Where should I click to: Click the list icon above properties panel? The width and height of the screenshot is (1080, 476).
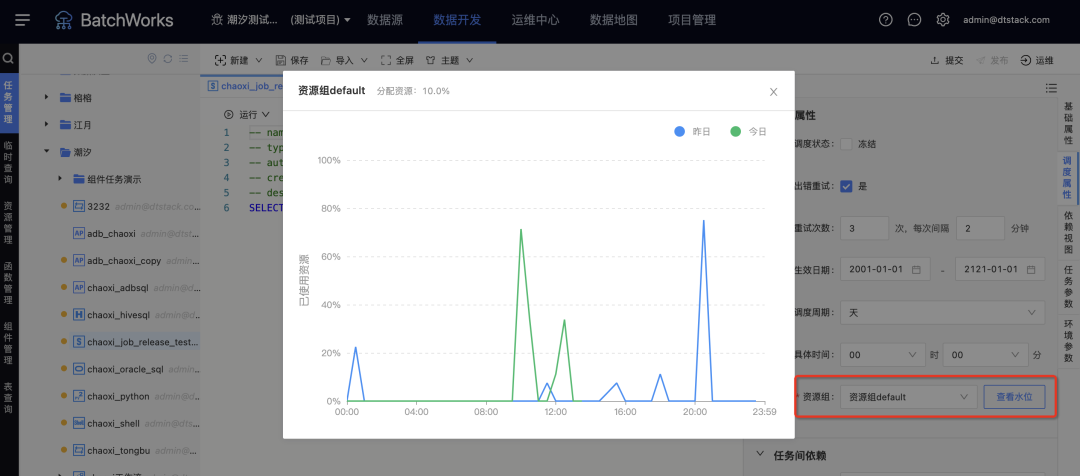pos(1051,88)
